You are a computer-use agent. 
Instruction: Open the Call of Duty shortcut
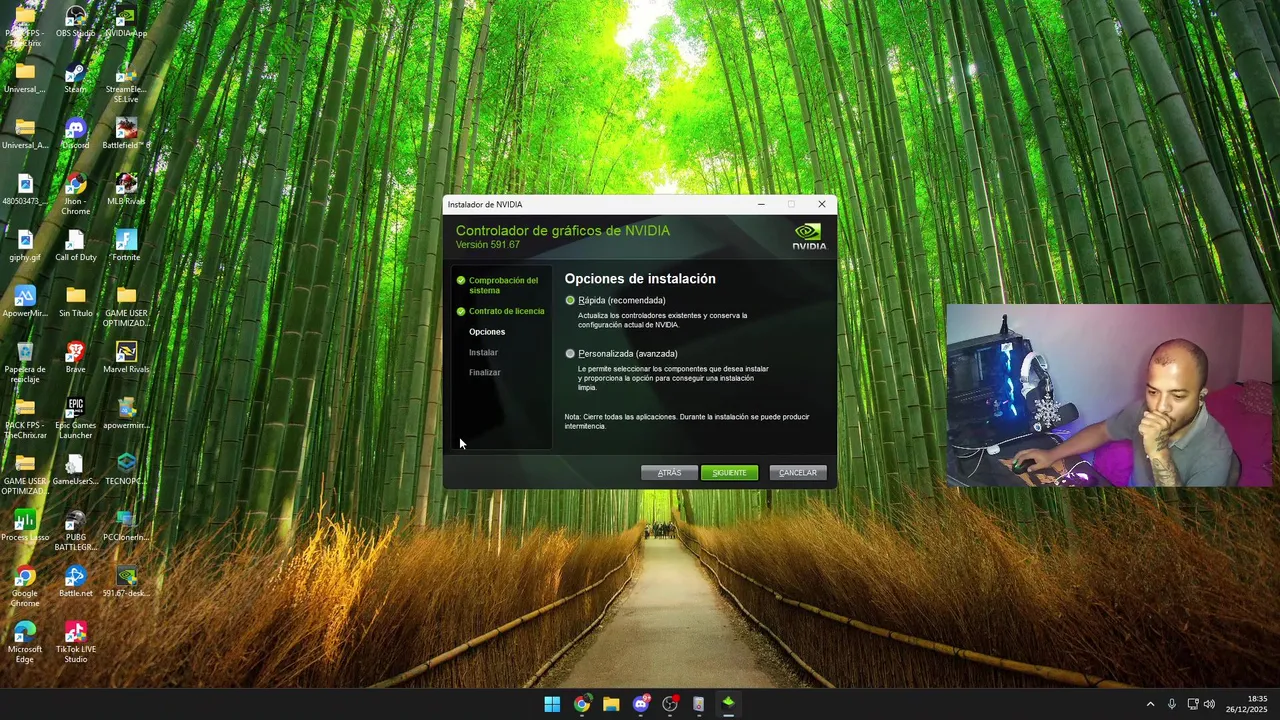click(x=75, y=246)
